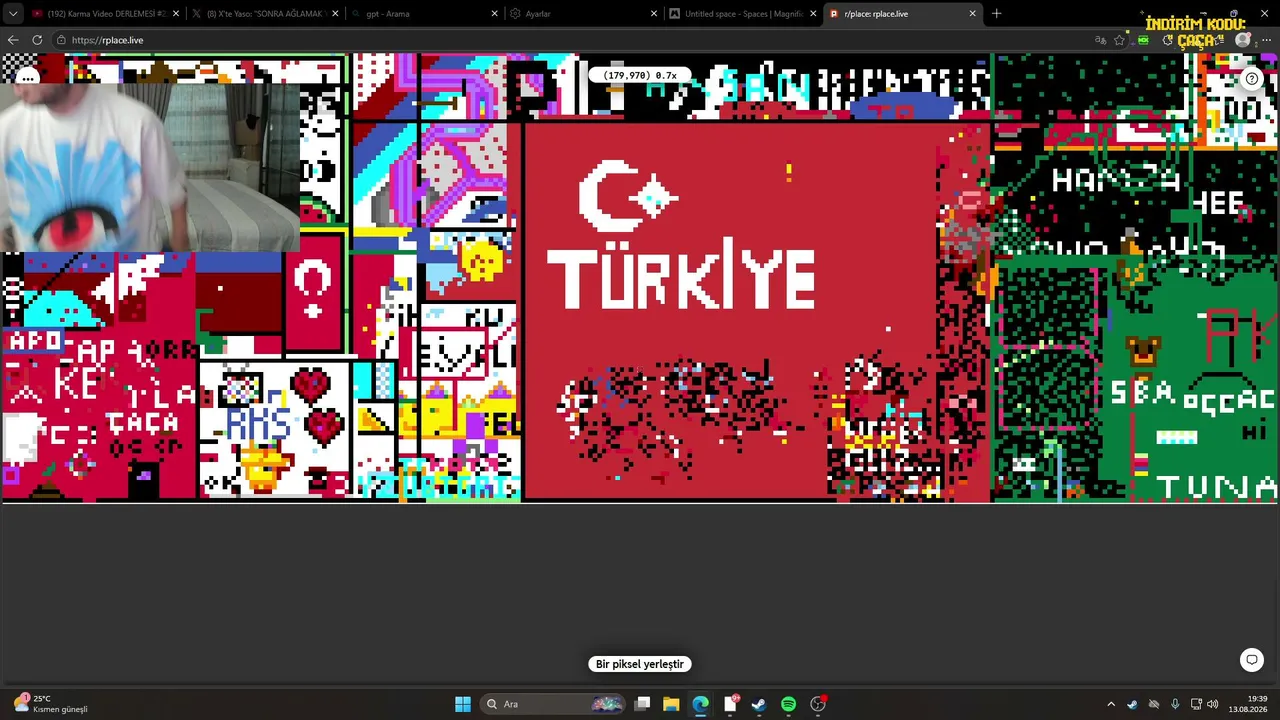Image resolution: width=1280 pixels, height=720 pixels.
Task: Open the weather widget showing 25°C
Action: pos(50,704)
